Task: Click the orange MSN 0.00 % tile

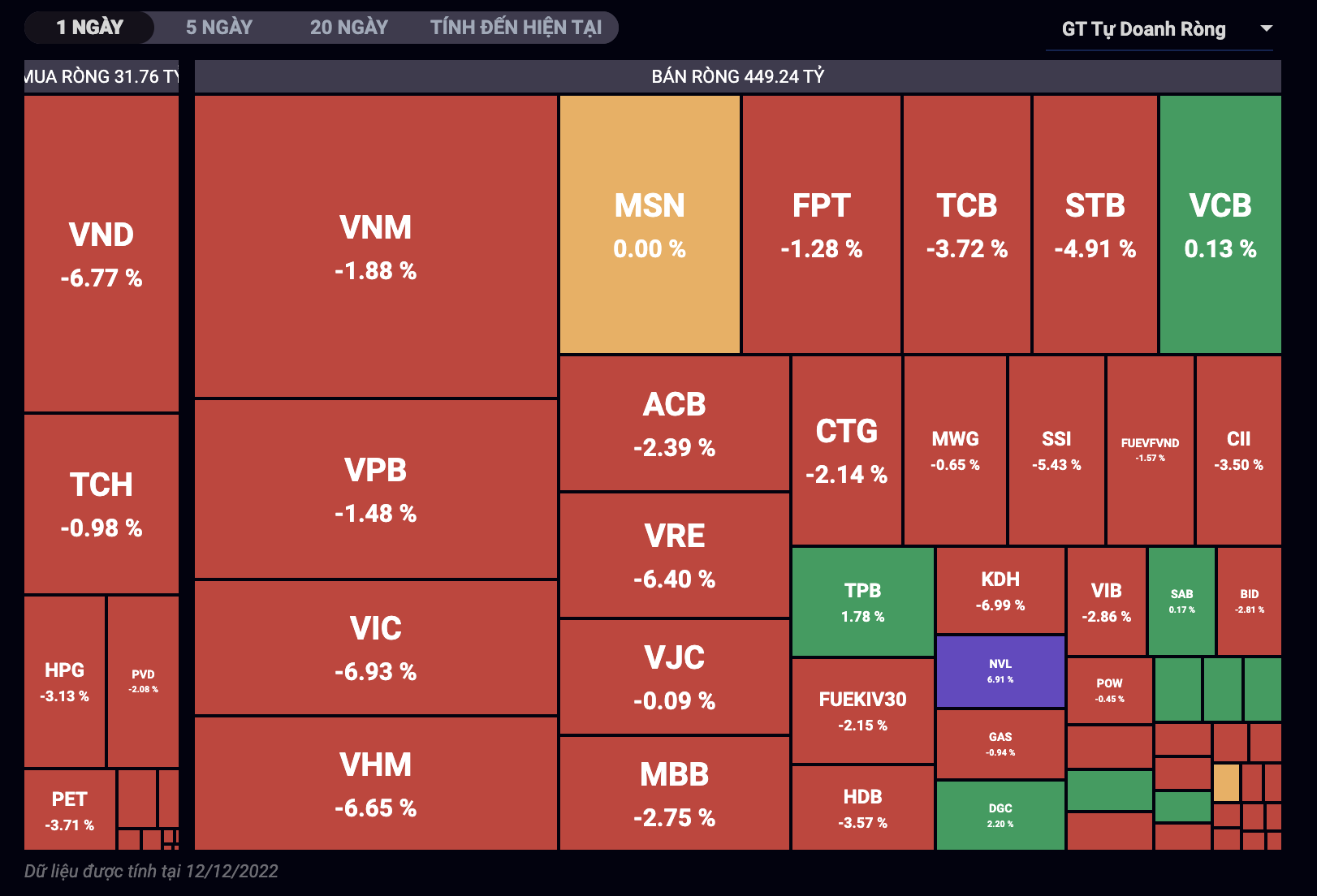Action: 650,225
